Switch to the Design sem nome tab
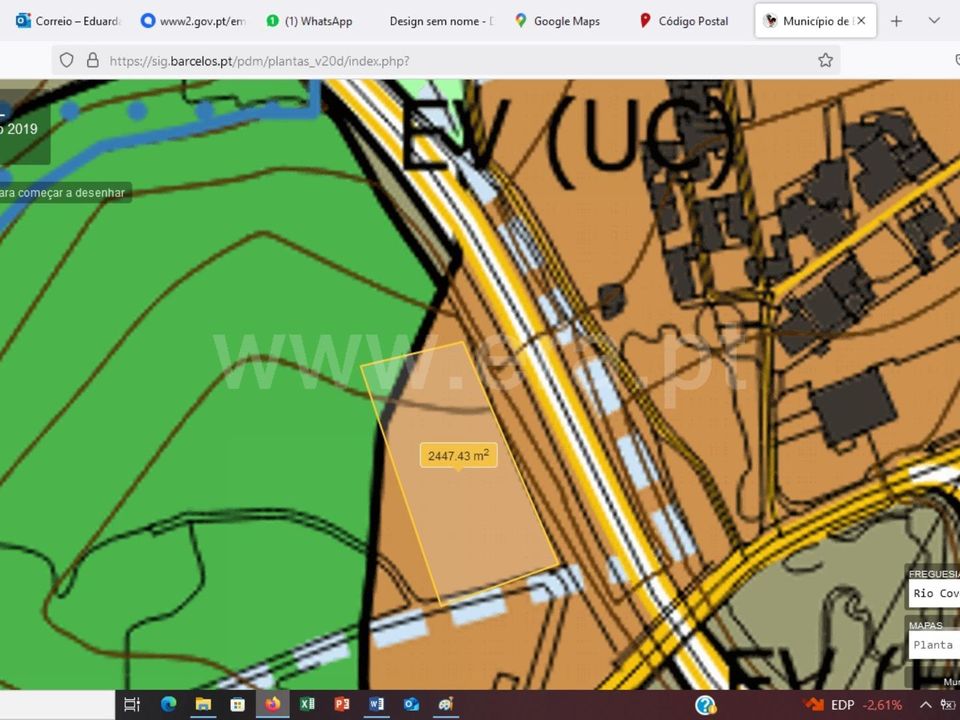Screen dimensions: 960x720 pos(441,21)
